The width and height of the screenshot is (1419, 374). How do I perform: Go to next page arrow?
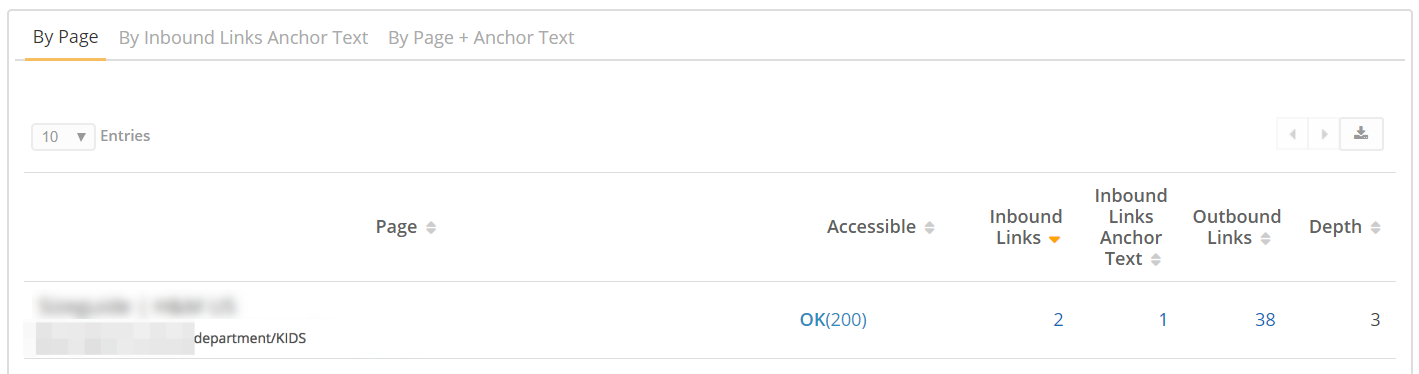(x=1324, y=134)
